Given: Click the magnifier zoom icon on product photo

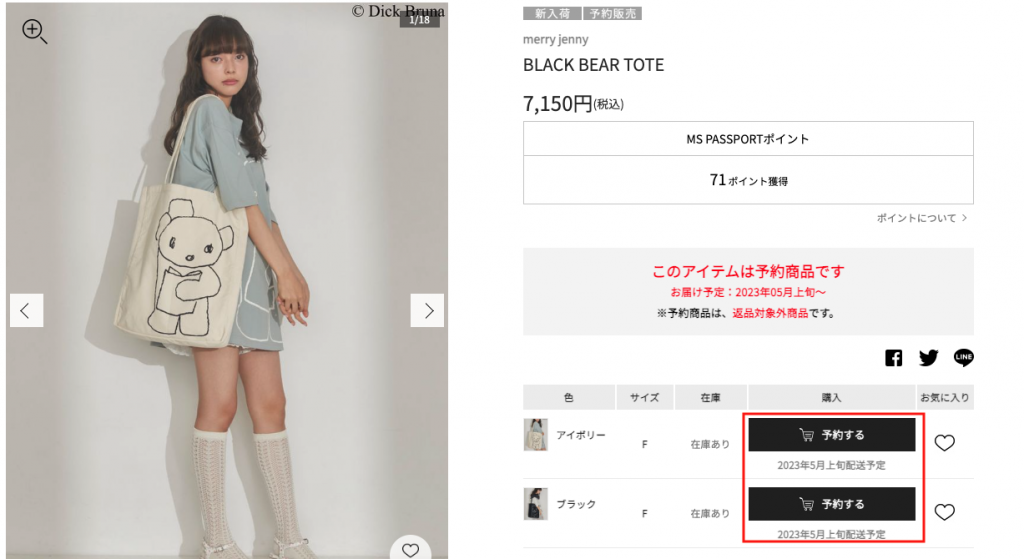Looking at the screenshot, I should coord(34,31).
